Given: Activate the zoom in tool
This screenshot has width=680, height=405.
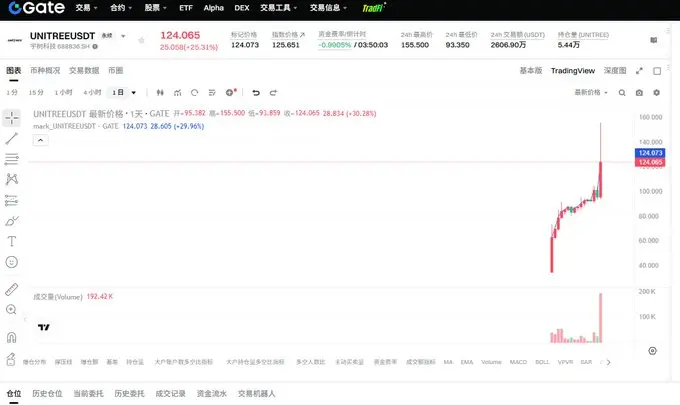Looking at the screenshot, I should 12,310.
